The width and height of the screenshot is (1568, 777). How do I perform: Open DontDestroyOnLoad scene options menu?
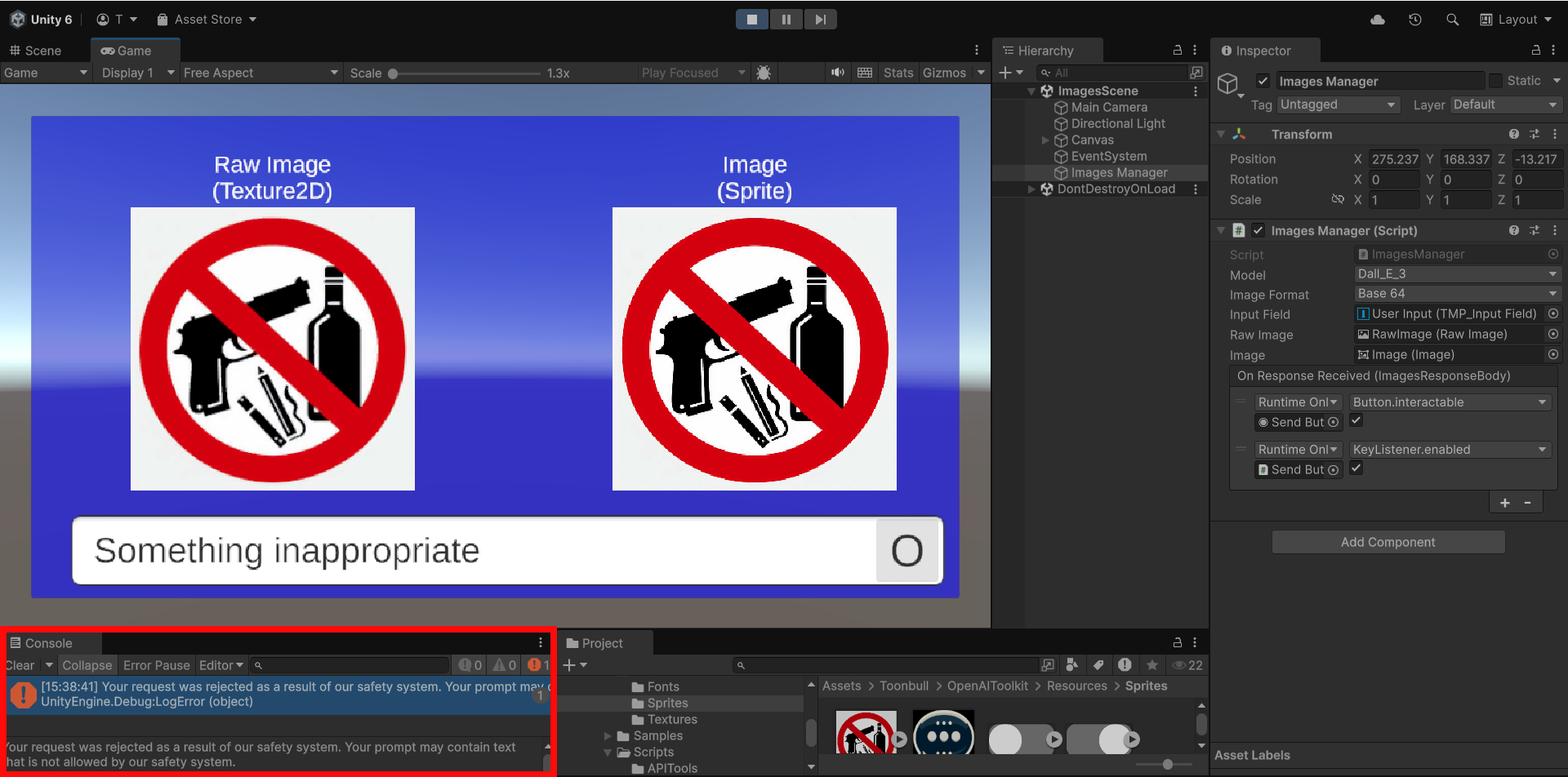click(1196, 189)
